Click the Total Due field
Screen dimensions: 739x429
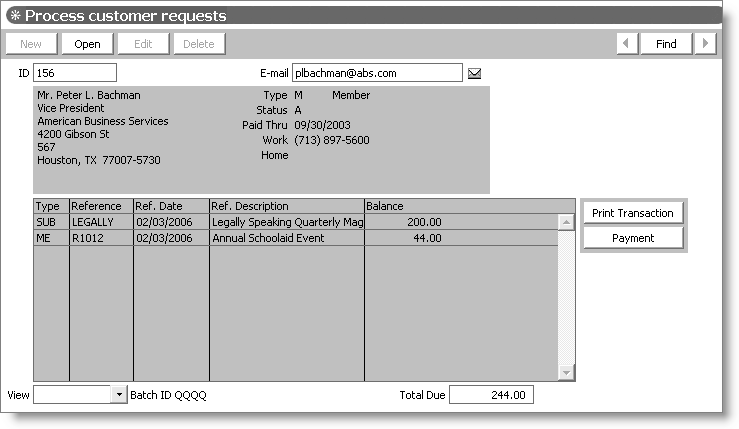[x=491, y=395]
